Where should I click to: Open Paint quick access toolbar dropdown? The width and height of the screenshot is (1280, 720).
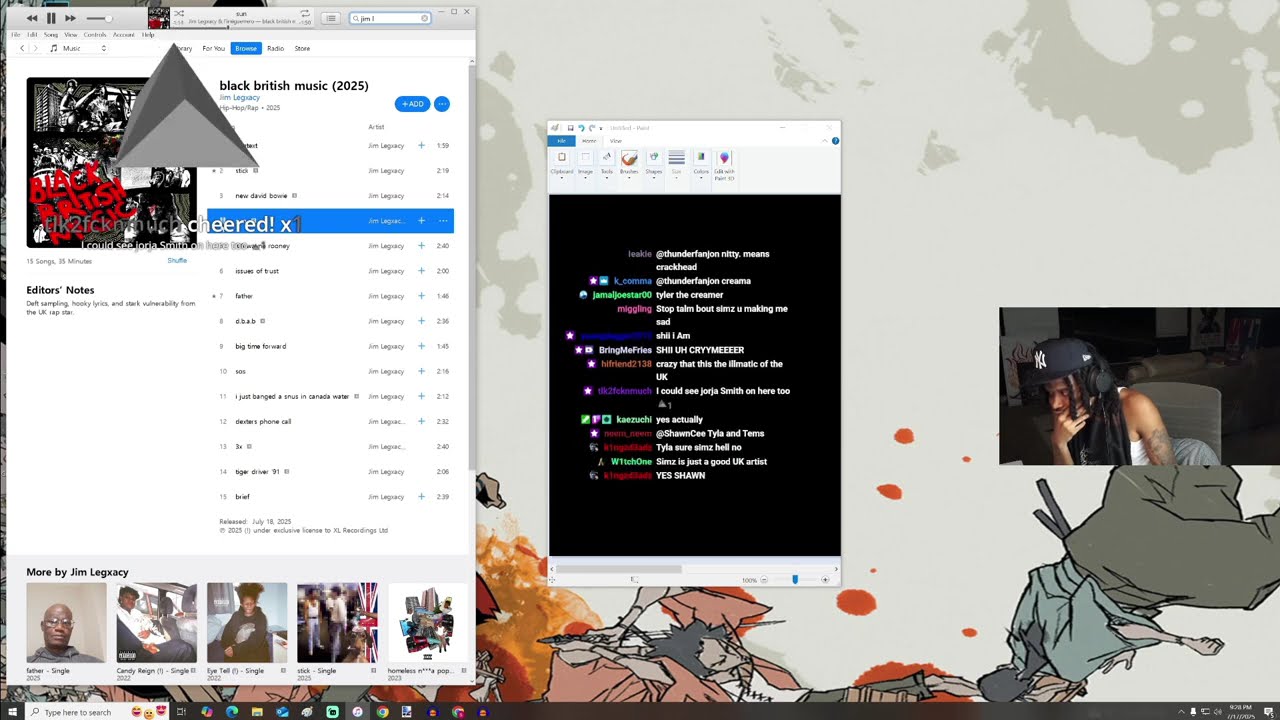tap(601, 128)
